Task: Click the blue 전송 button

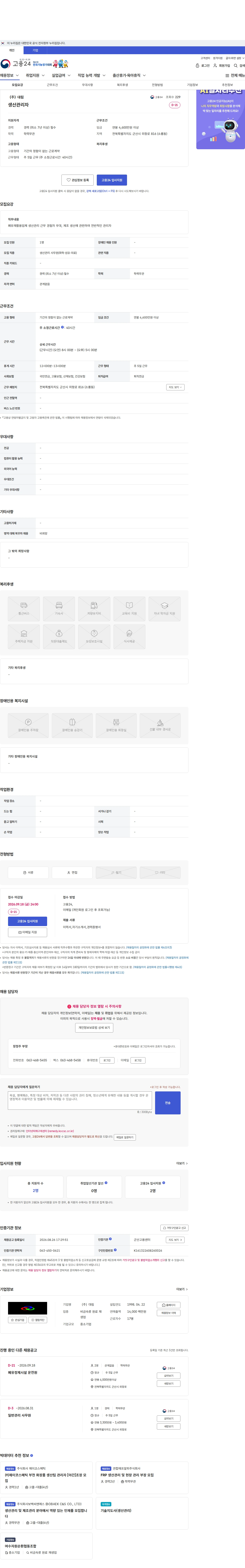Action: 168,1103
